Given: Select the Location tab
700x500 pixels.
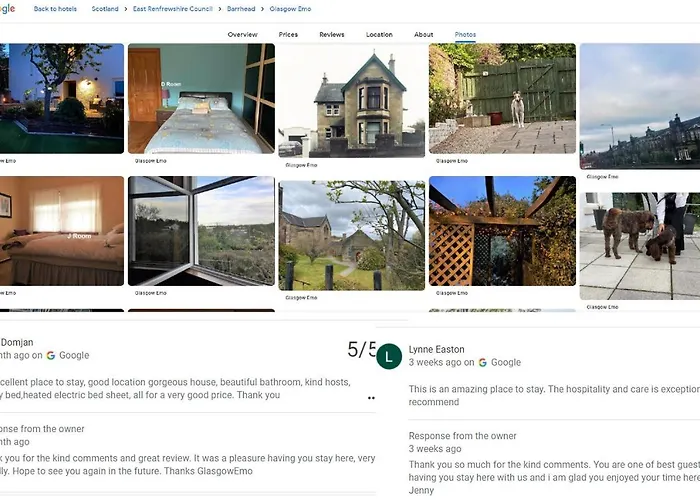Looking at the screenshot, I should (379, 35).
